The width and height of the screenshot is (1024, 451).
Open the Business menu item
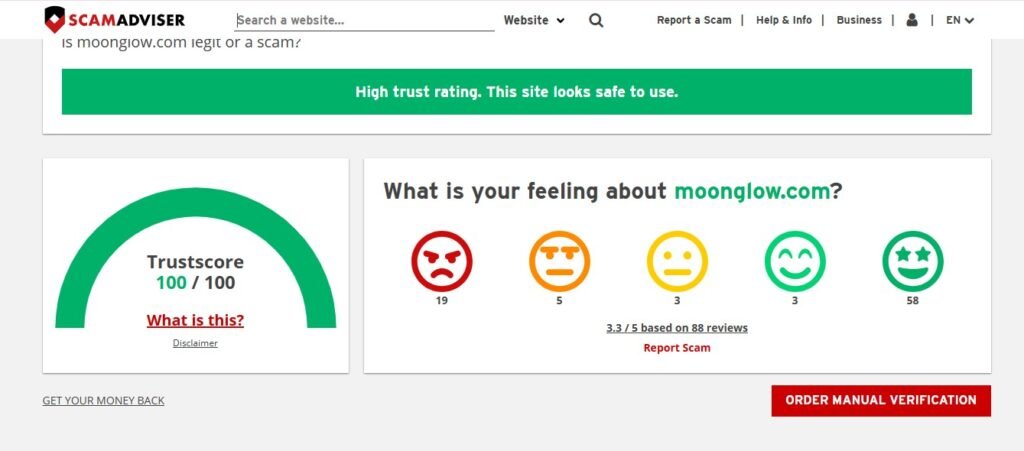coord(859,20)
